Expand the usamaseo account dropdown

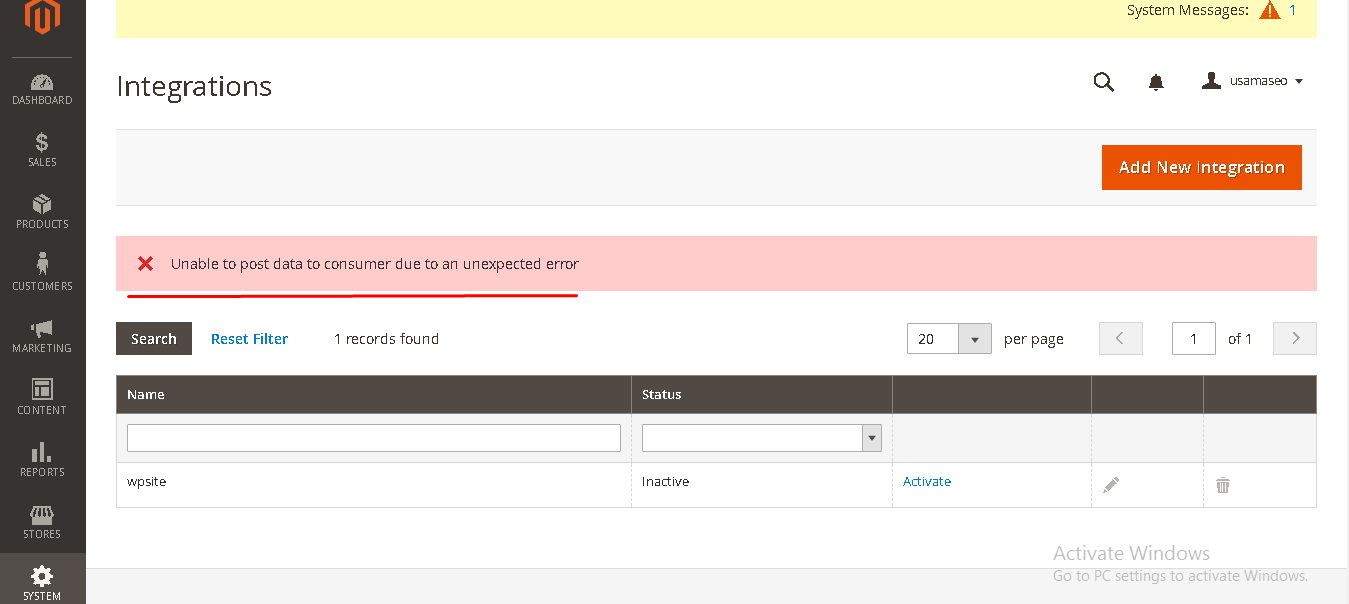click(x=1253, y=81)
